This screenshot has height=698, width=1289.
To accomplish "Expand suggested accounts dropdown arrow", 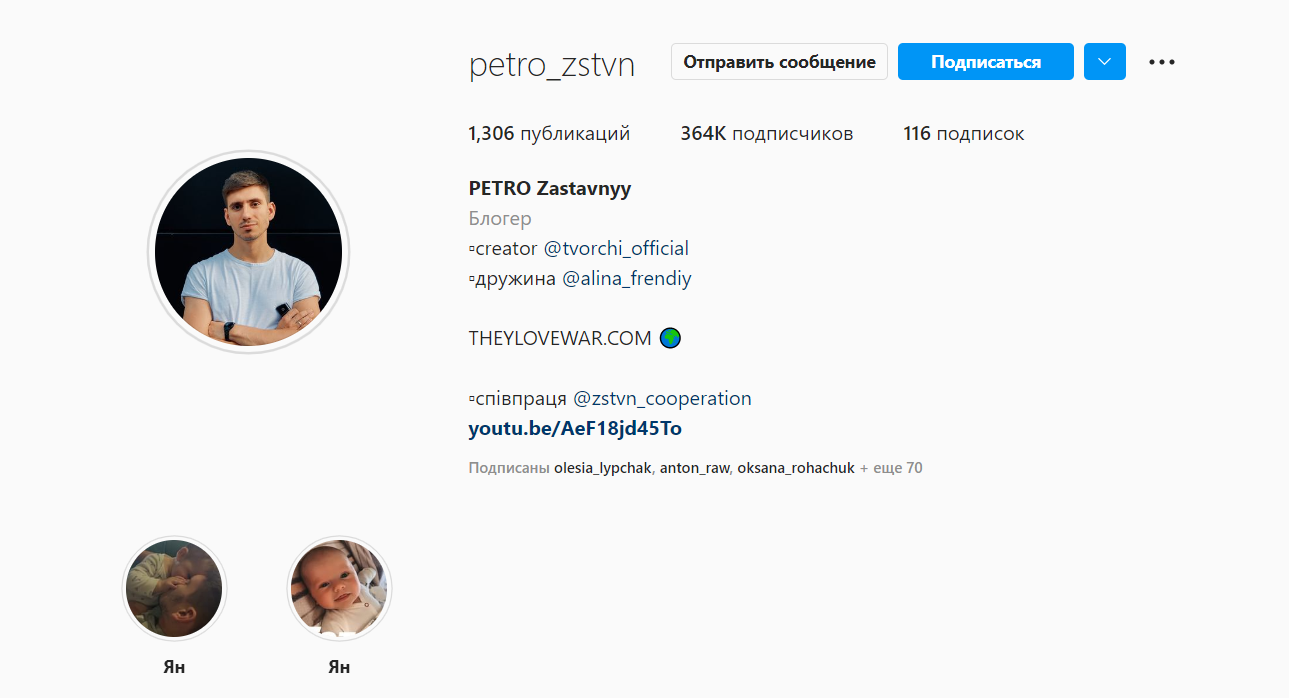I will click(1105, 62).
